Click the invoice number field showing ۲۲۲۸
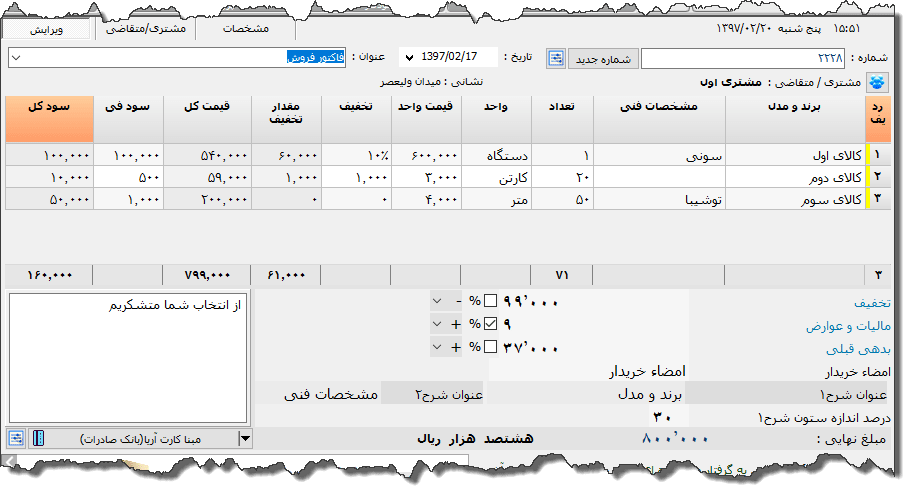This screenshot has width=903, height=486. pyautogui.click(x=743, y=59)
